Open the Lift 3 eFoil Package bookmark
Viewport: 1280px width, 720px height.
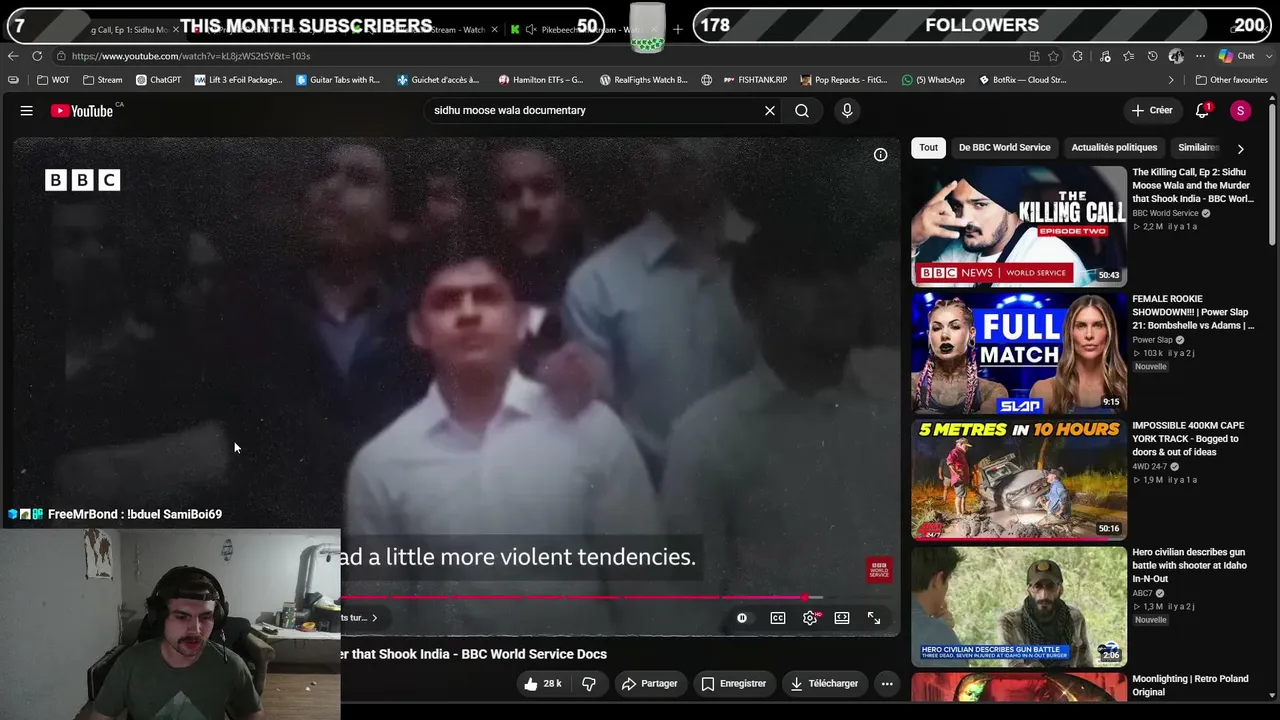239,80
